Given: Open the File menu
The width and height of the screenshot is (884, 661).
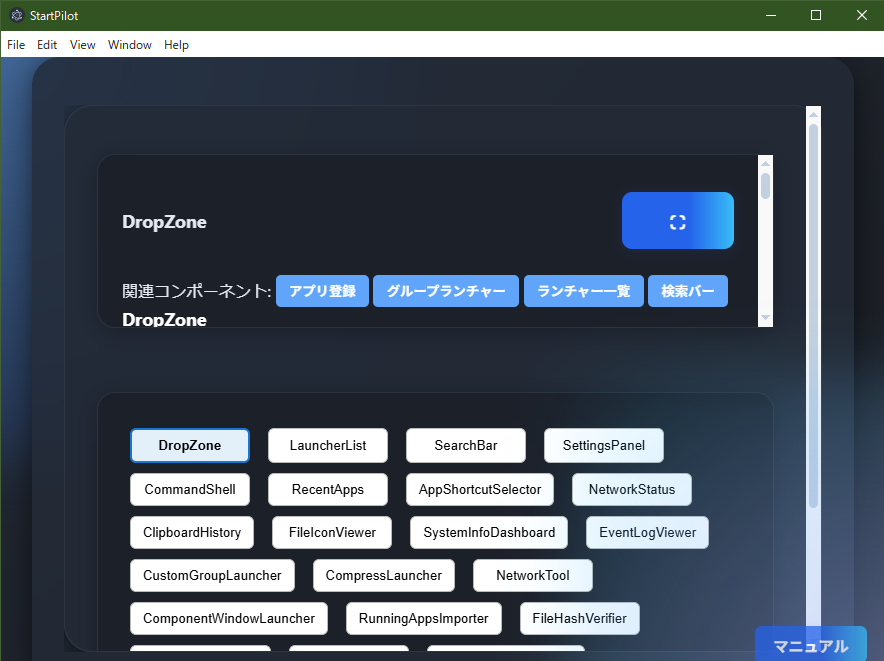Looking at the screenshot, I should pos(15,45).
